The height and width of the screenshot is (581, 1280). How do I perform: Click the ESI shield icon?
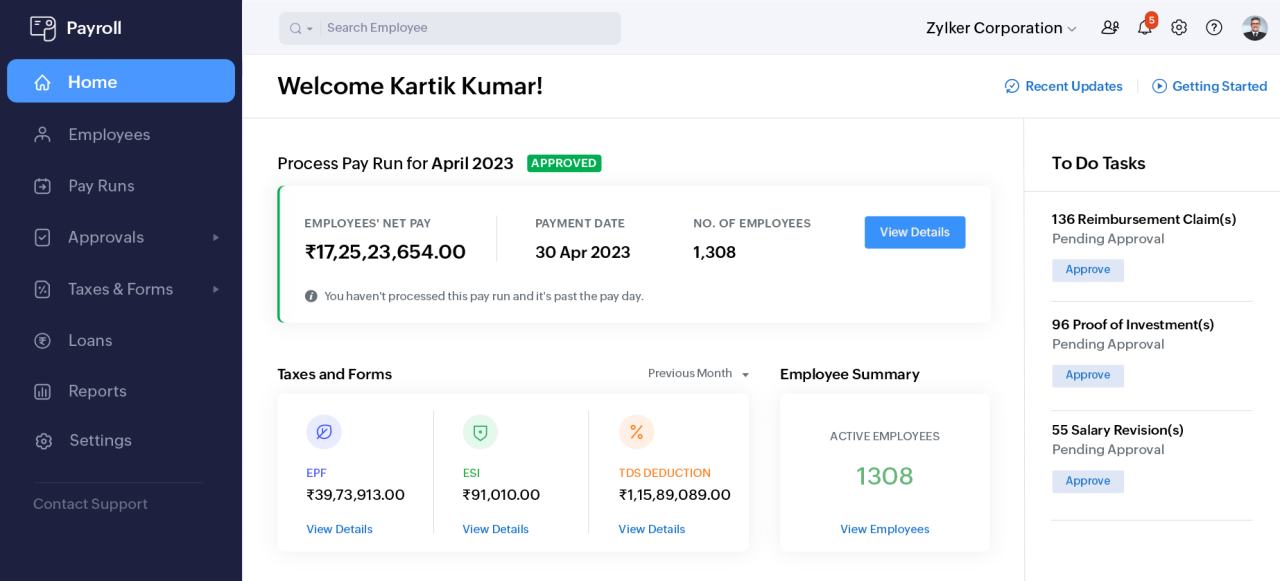click(x=480, y=432)
